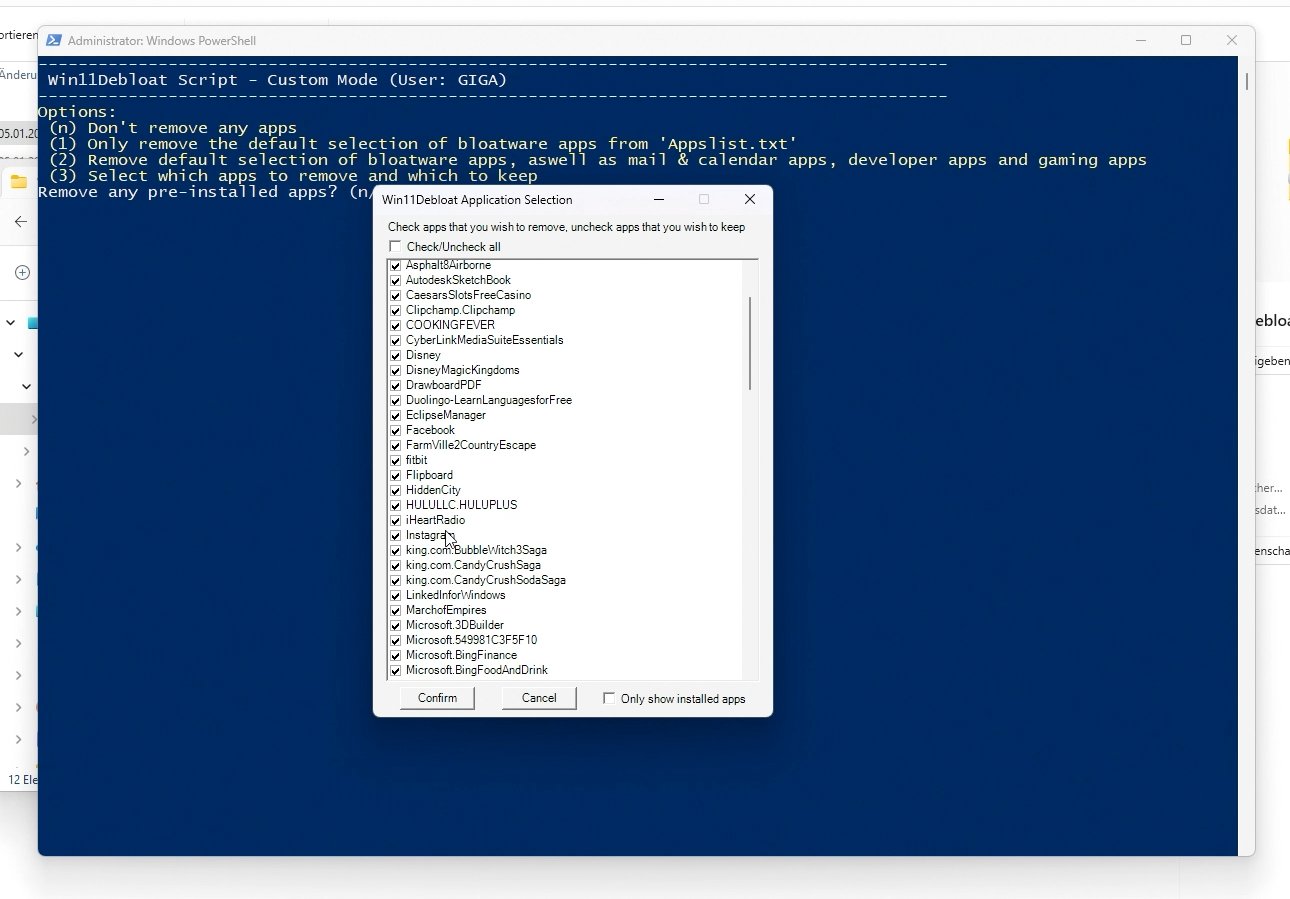Uncheck the CaesarsSlotsFreeCasino checkbox
Screen dimensions: 1290x899
[396, 295]
